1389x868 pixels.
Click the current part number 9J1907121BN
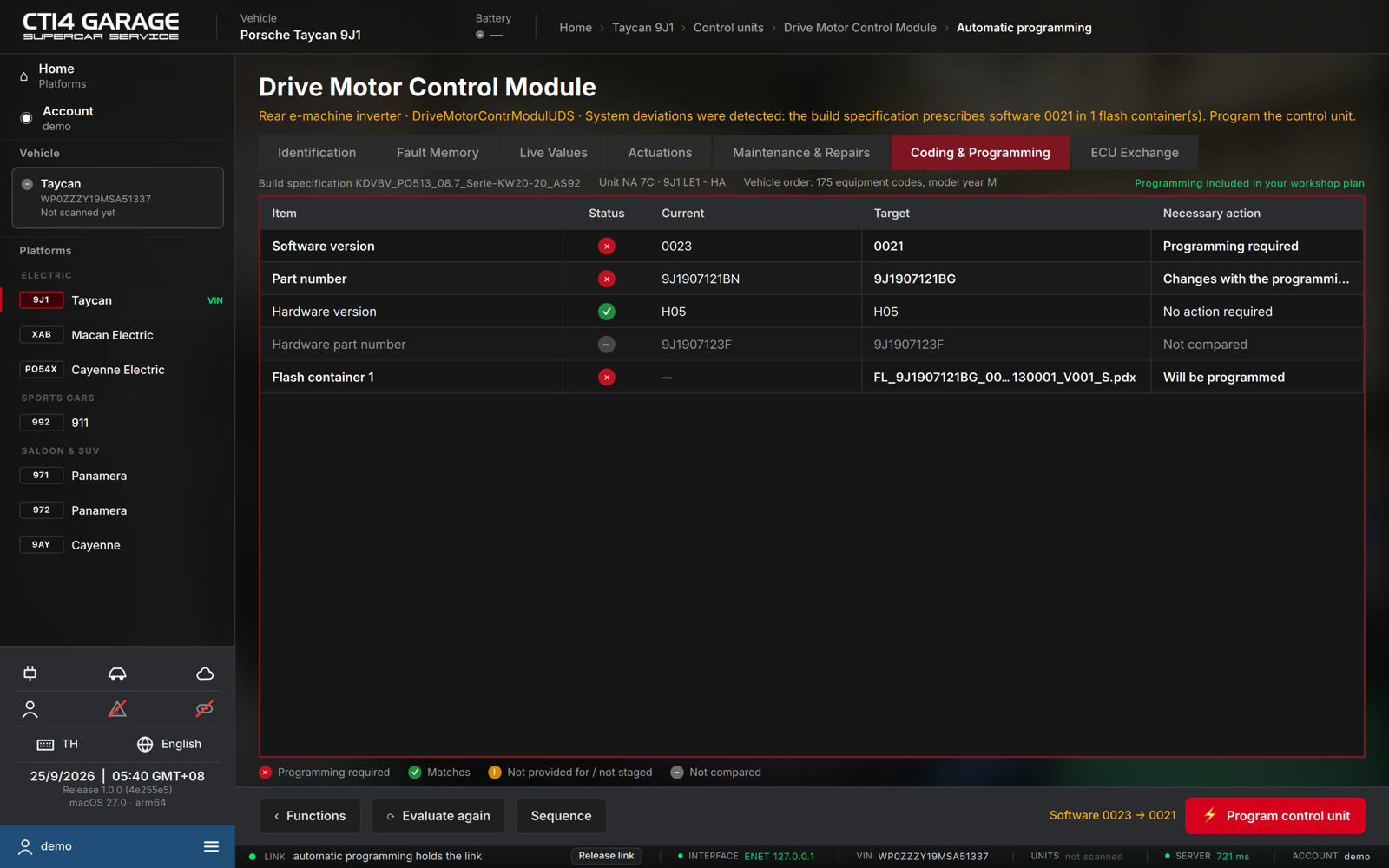pos(701,279)
